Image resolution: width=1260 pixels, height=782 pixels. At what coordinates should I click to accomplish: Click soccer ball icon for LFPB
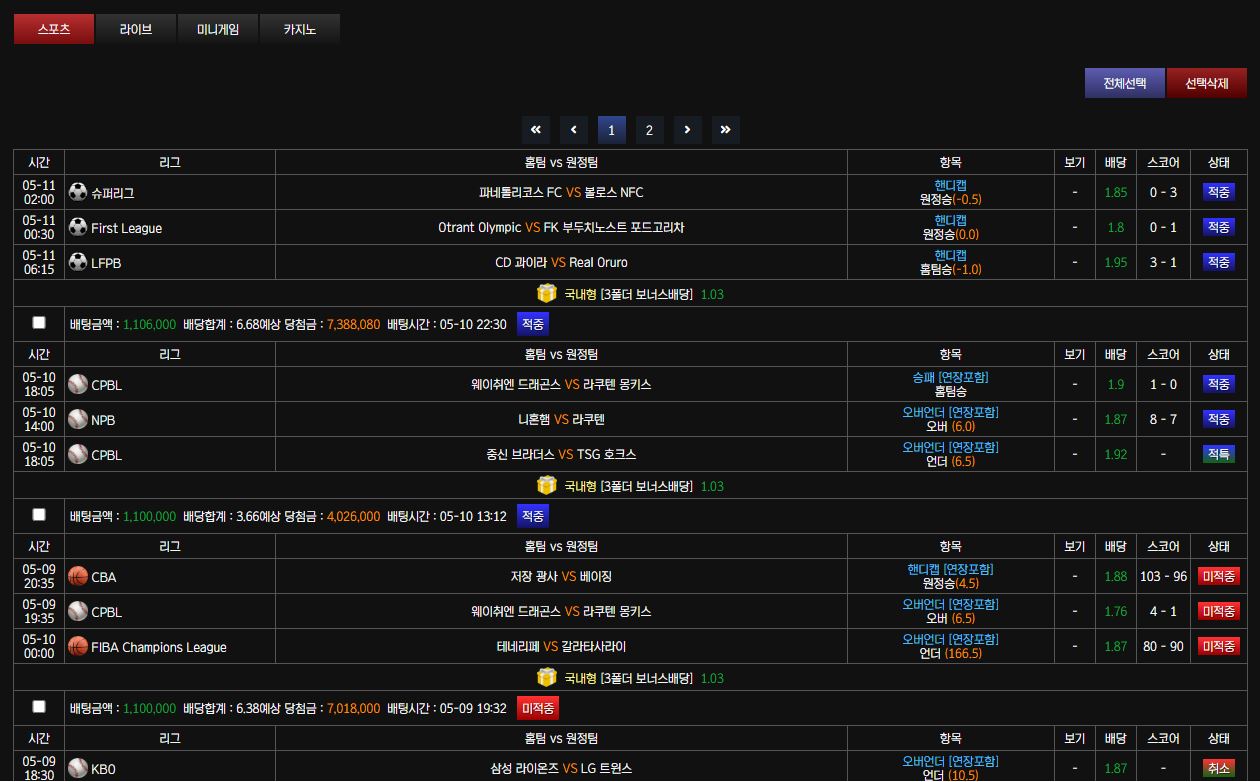click(x=78, y=262)
